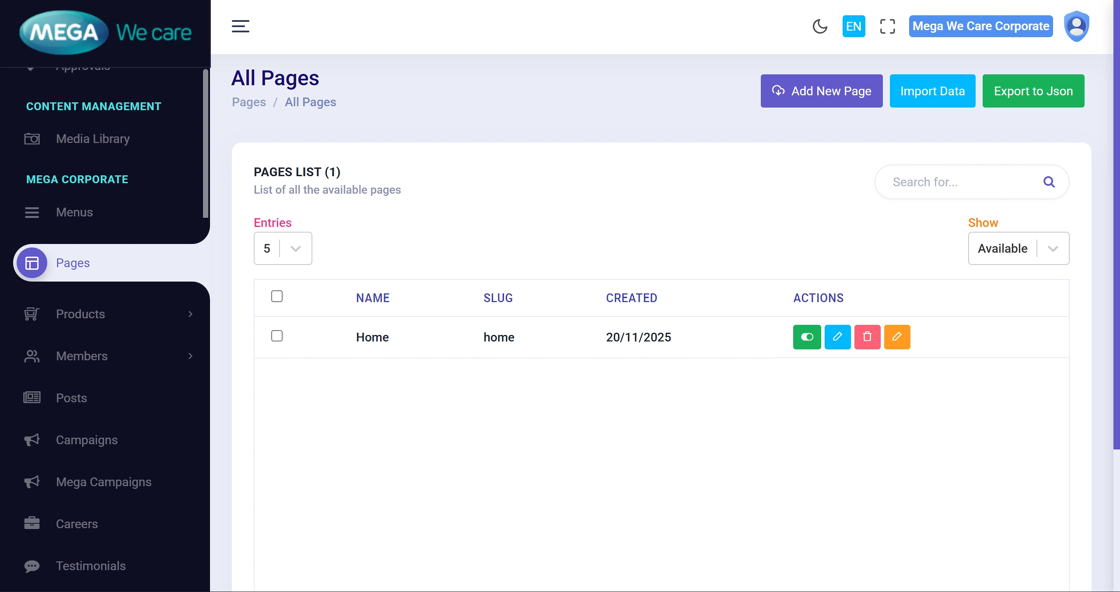Open the user profile avatar icon
This screenshot has width=1120, height=592.
point(1076,27)
